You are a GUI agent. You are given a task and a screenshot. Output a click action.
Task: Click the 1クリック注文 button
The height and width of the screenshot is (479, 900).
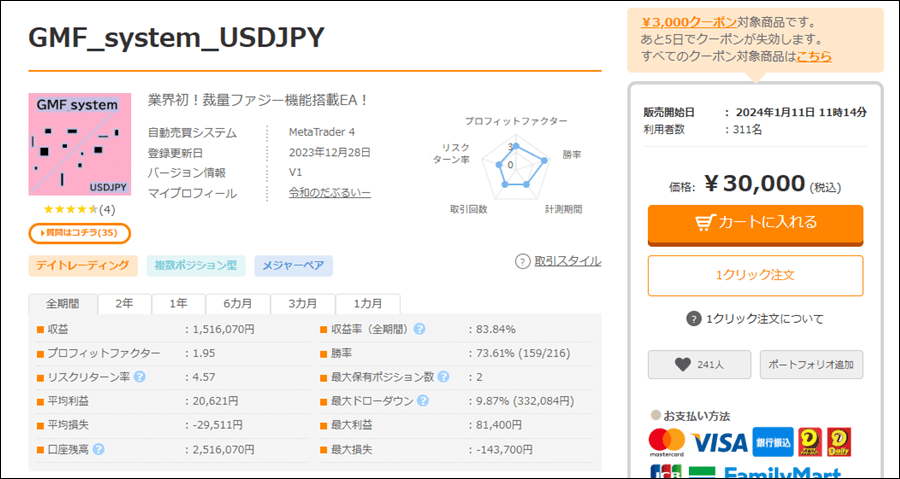(x=755, y=275)
